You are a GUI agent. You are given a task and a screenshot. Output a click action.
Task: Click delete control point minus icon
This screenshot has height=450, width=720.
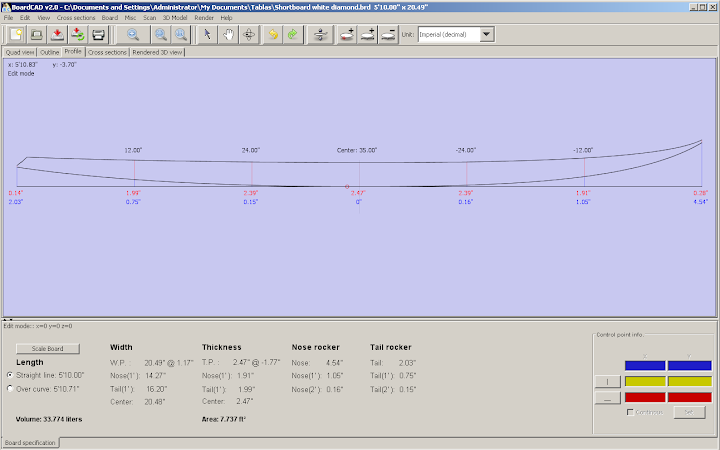click(x=388, y=34)
